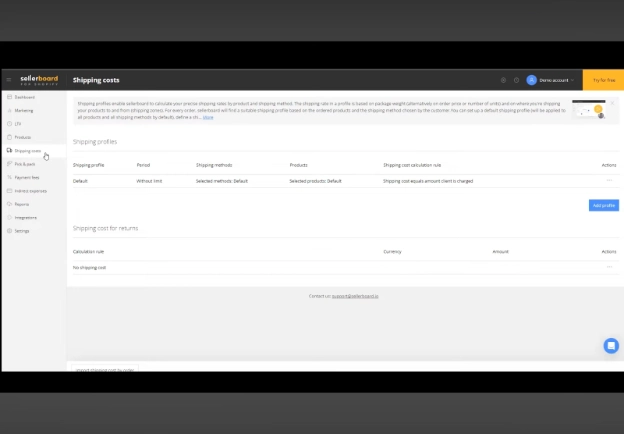The width and height of the screenshot is (624, 434).
Task: Open actions menu for Default shipping profile
Action: click(609, 181)
